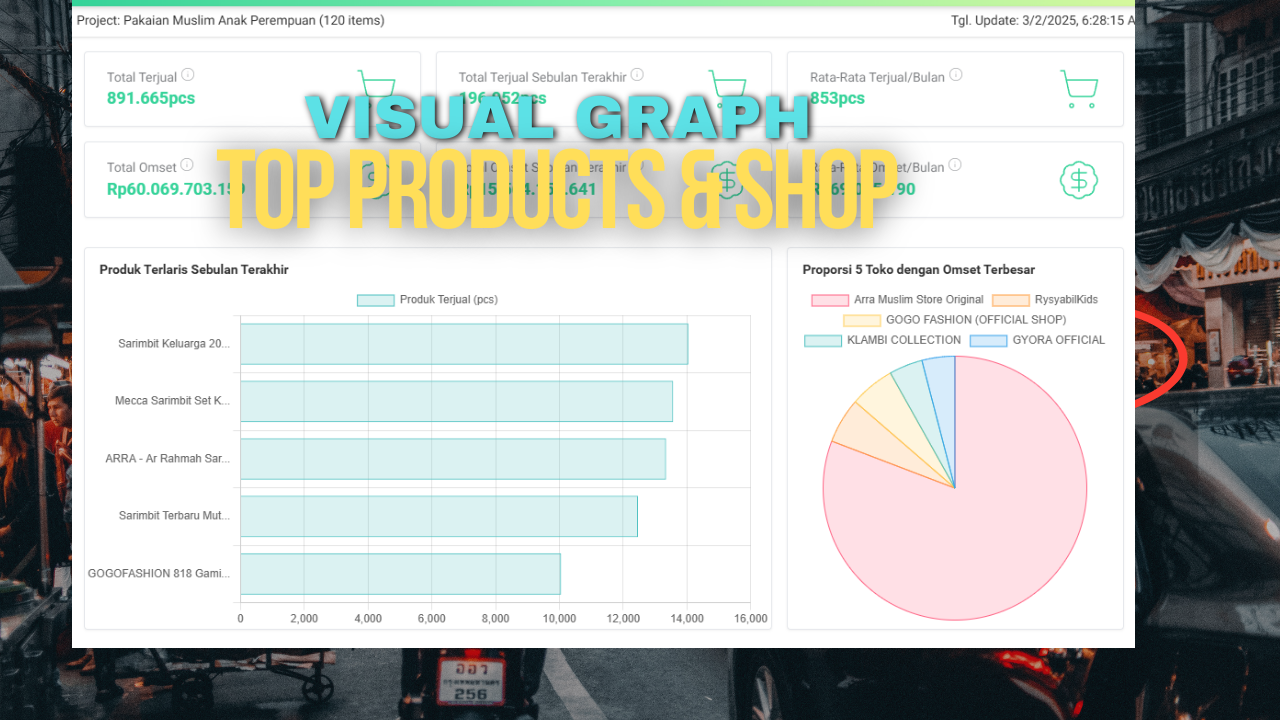The width and height of the screenshot is (1280, 720).
Task: Toggle the GYORA OFFICIAL legend swatch
Action: point(988,340)
